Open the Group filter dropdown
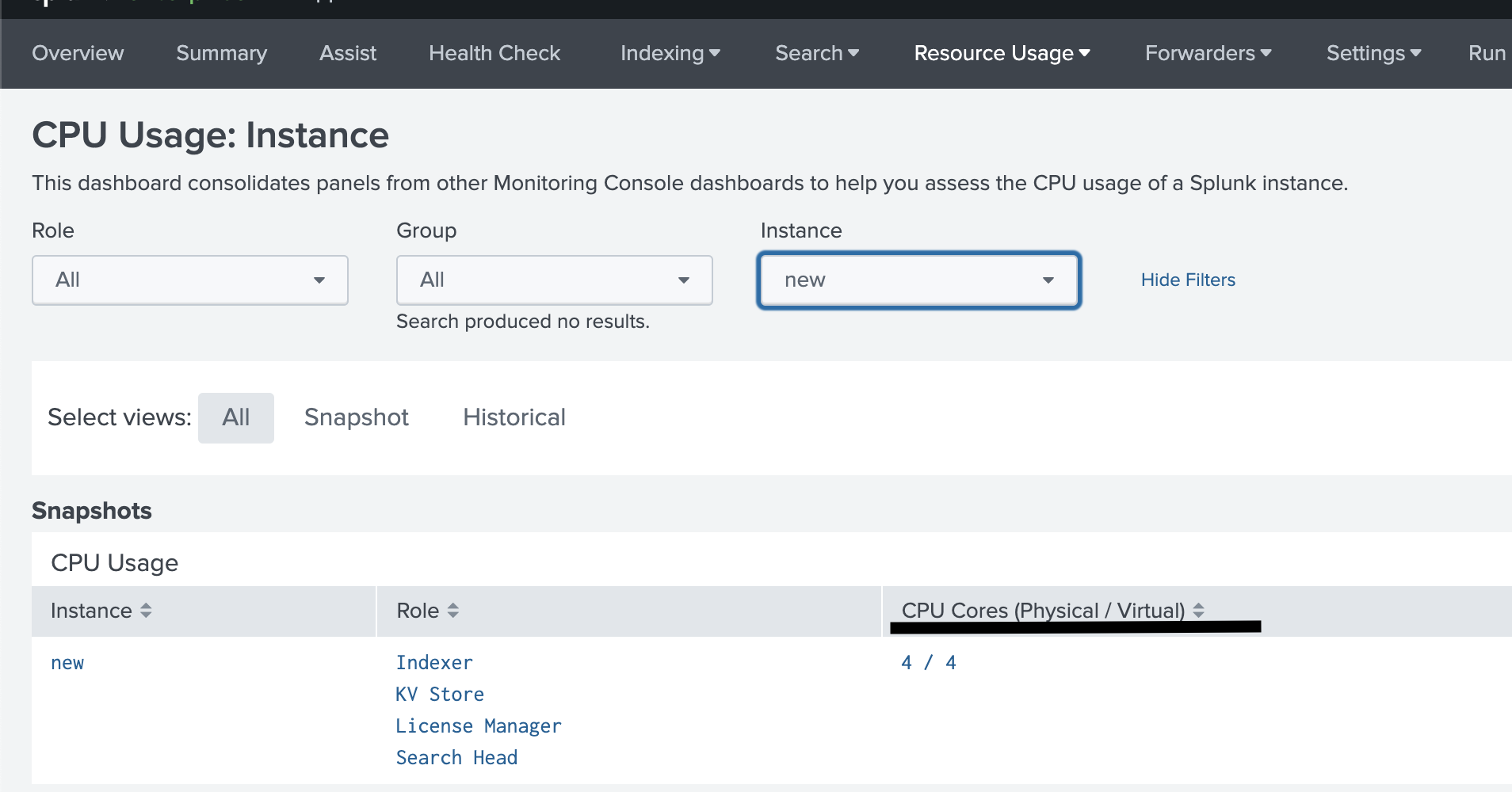 (554, 280)
